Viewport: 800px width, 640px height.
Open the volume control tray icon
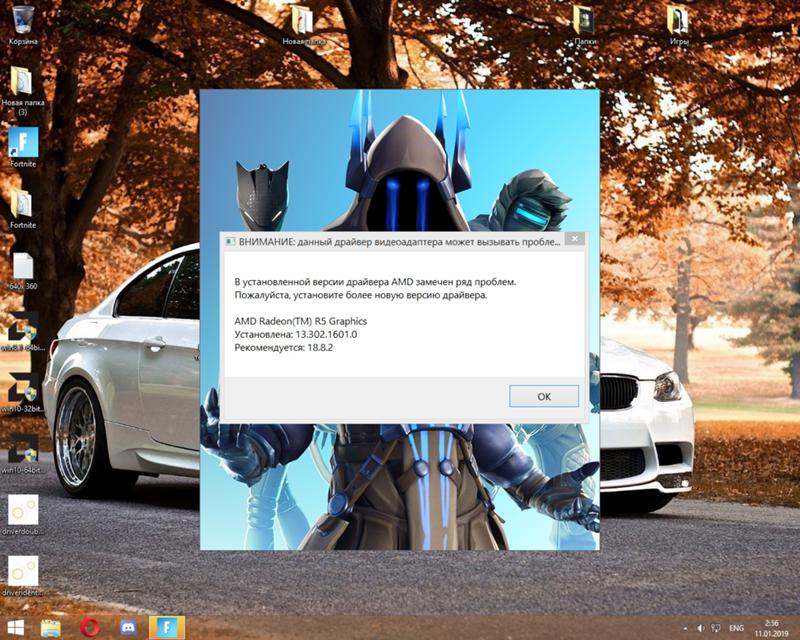701,628
